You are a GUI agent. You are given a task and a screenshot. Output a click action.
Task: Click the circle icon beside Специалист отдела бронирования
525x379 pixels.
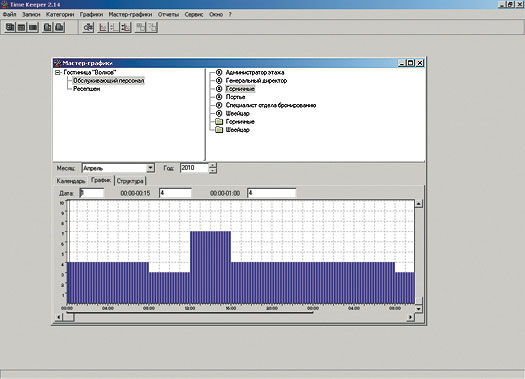point(219,105)
